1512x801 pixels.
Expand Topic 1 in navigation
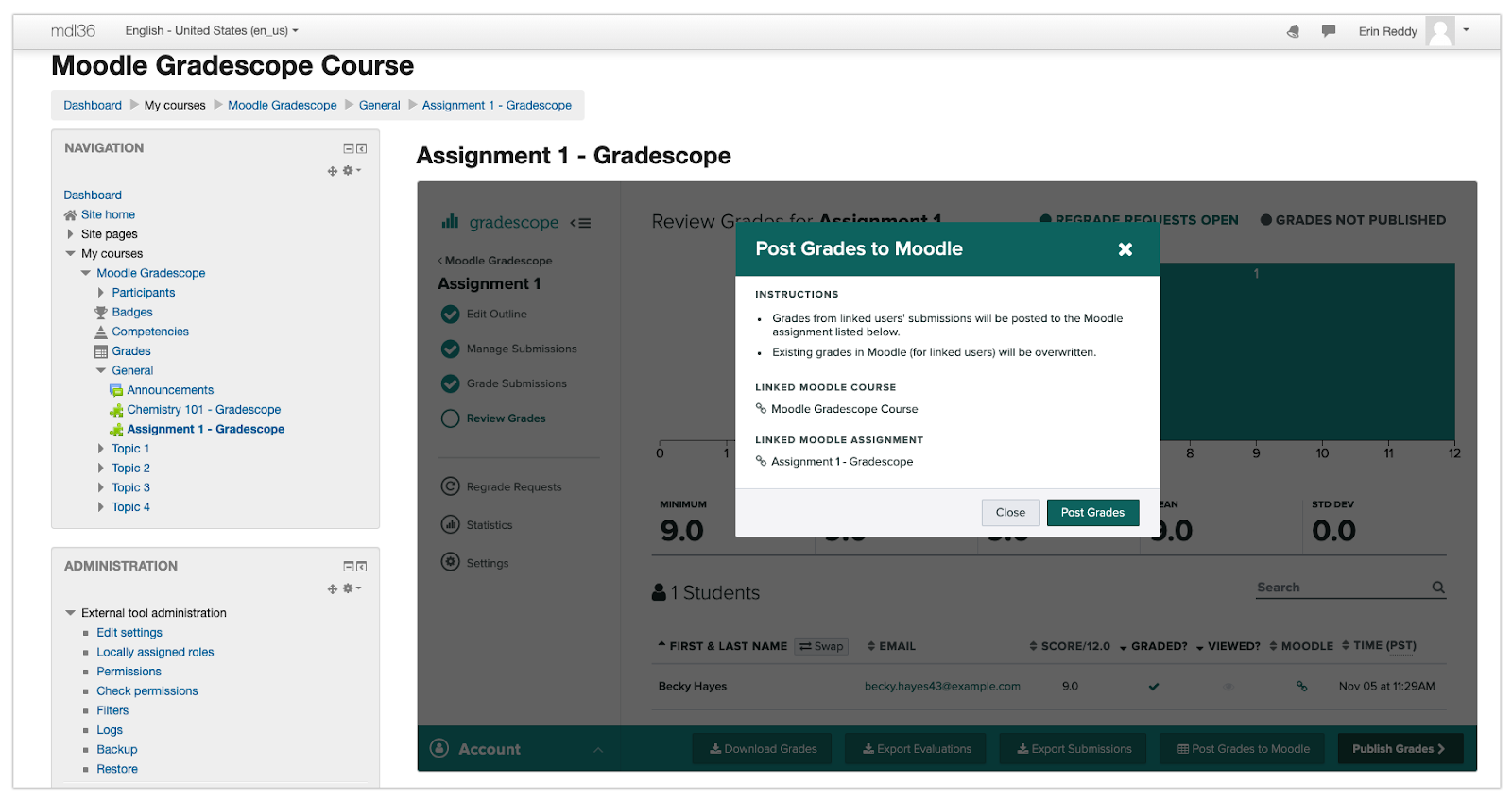(101, 449)
